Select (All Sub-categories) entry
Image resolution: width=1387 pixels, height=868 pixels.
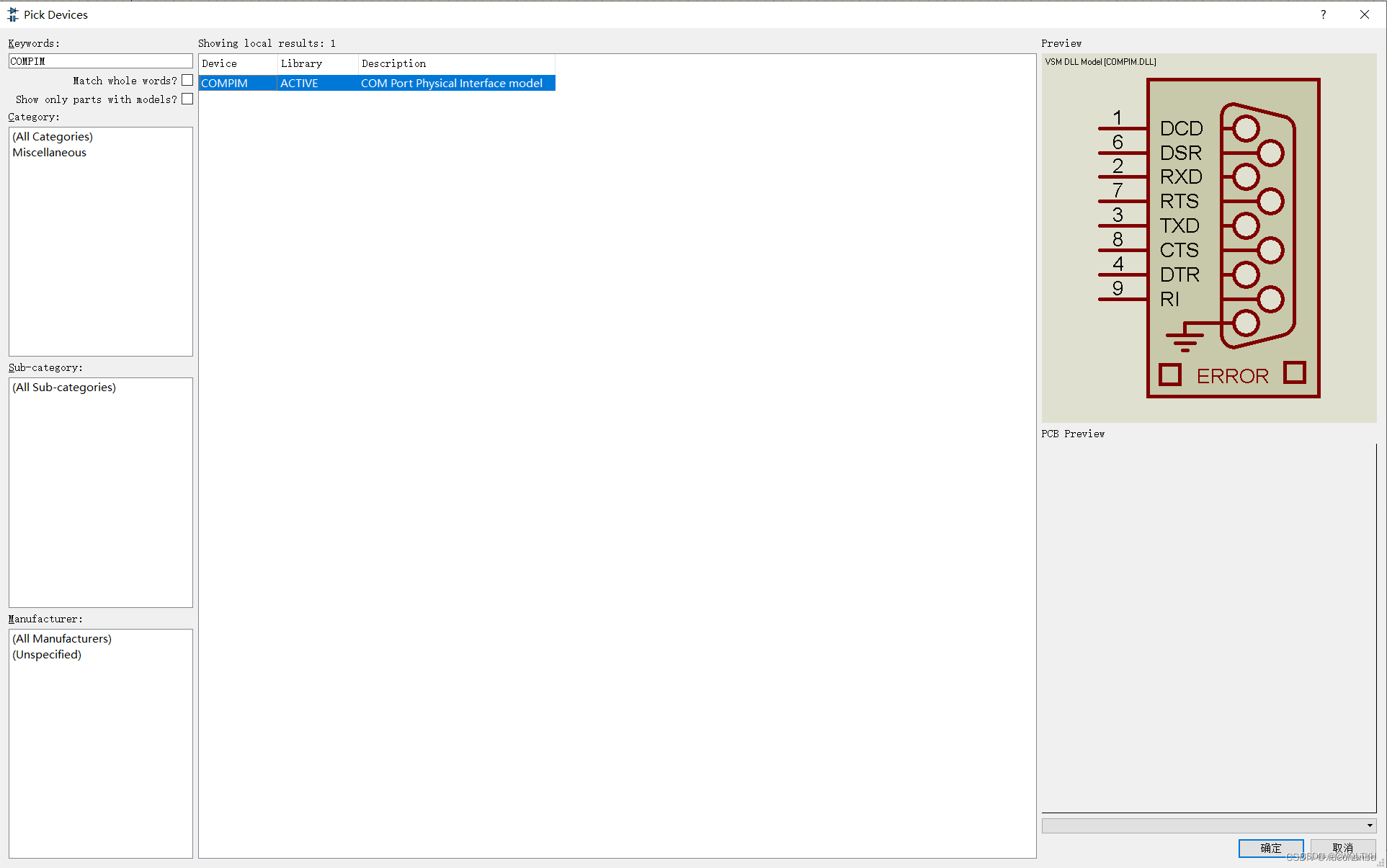(x=64, y=387)
